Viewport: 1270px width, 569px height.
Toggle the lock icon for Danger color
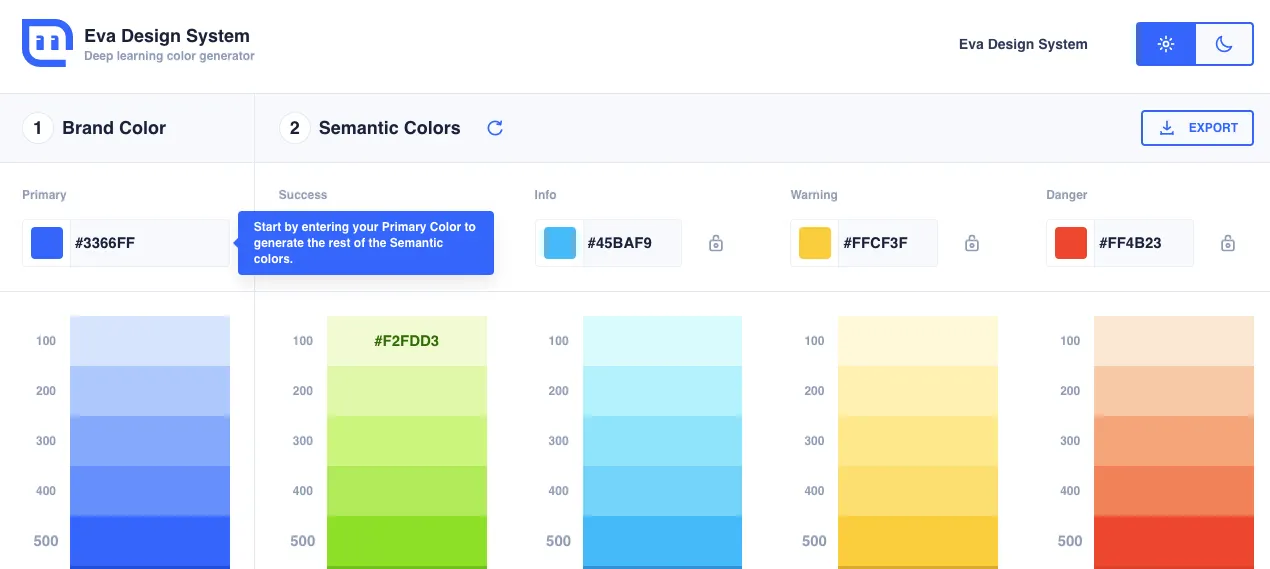point(1228,243)
